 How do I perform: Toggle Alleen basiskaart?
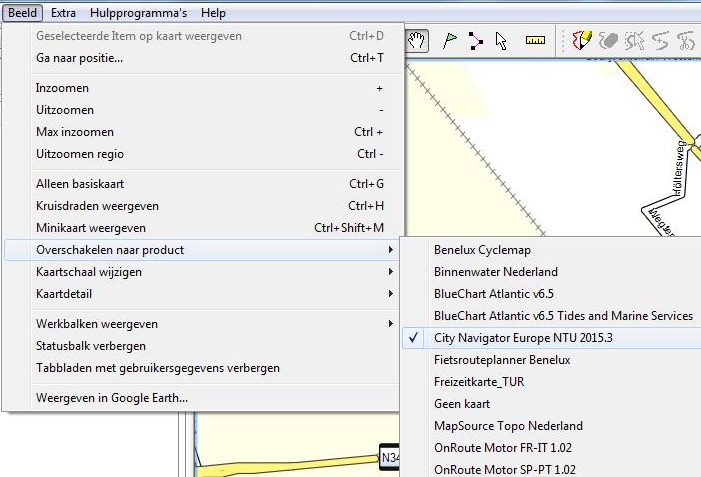pyautogui.click(x=201, y=184)
